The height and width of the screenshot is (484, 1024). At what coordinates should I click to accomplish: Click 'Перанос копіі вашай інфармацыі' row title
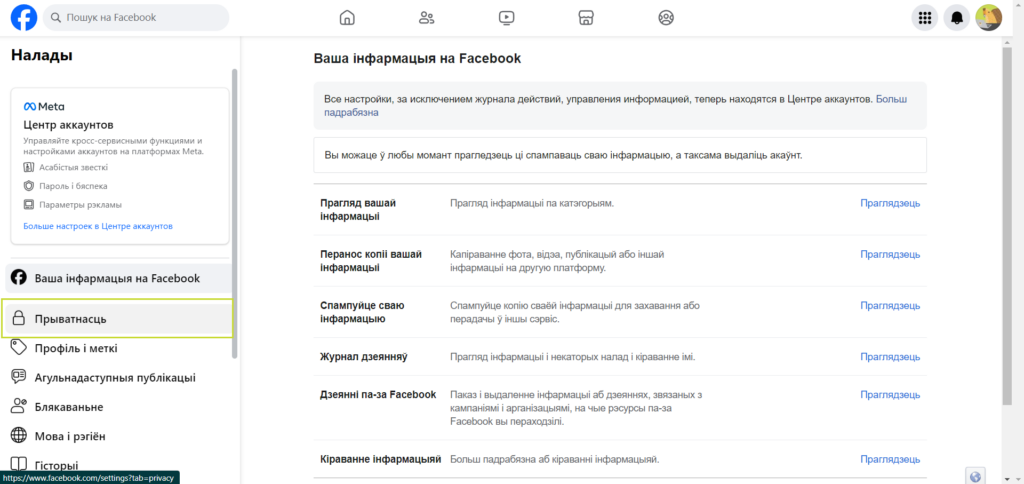[371, 261]
